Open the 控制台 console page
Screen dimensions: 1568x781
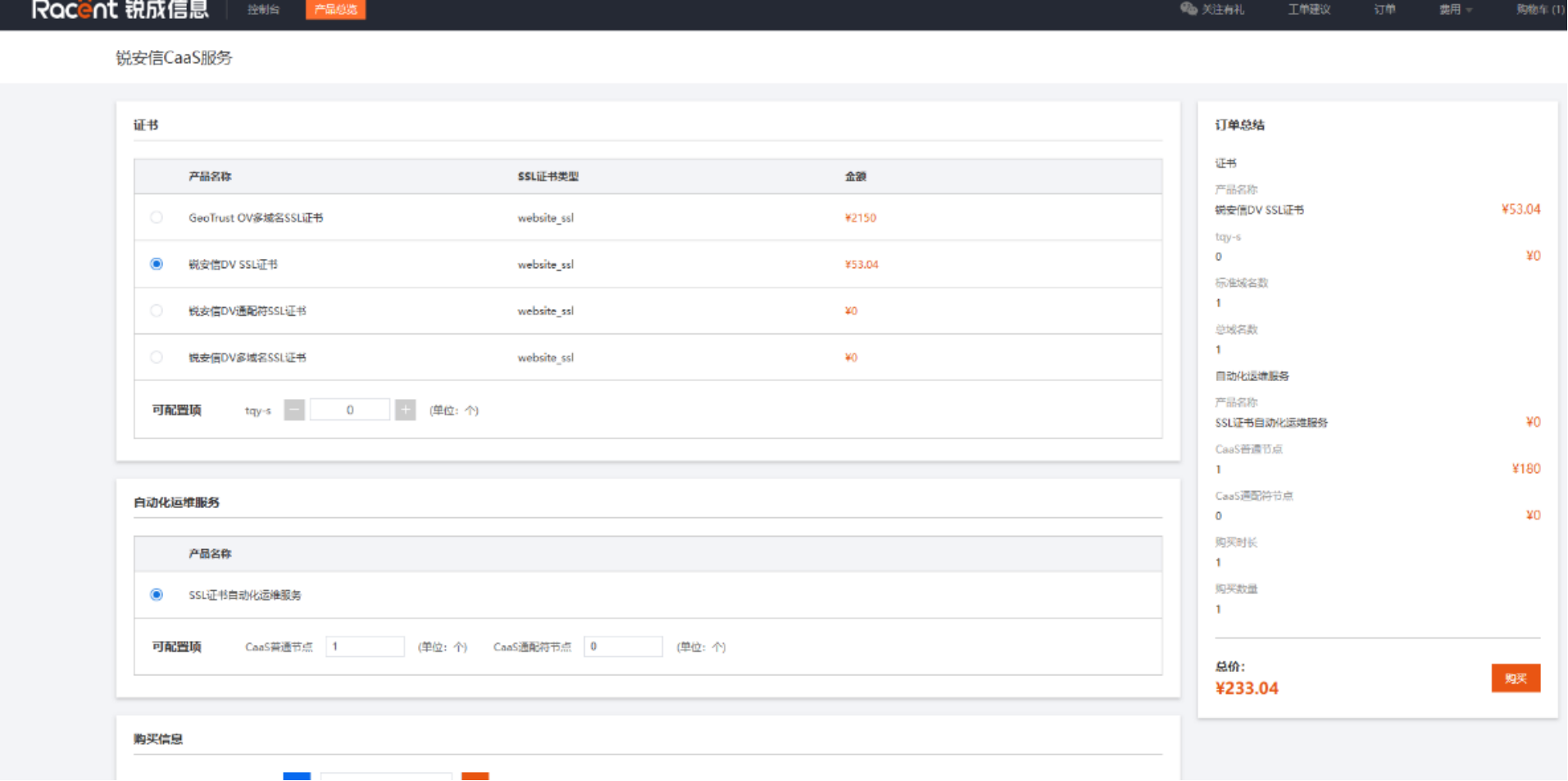coord(263,10)
